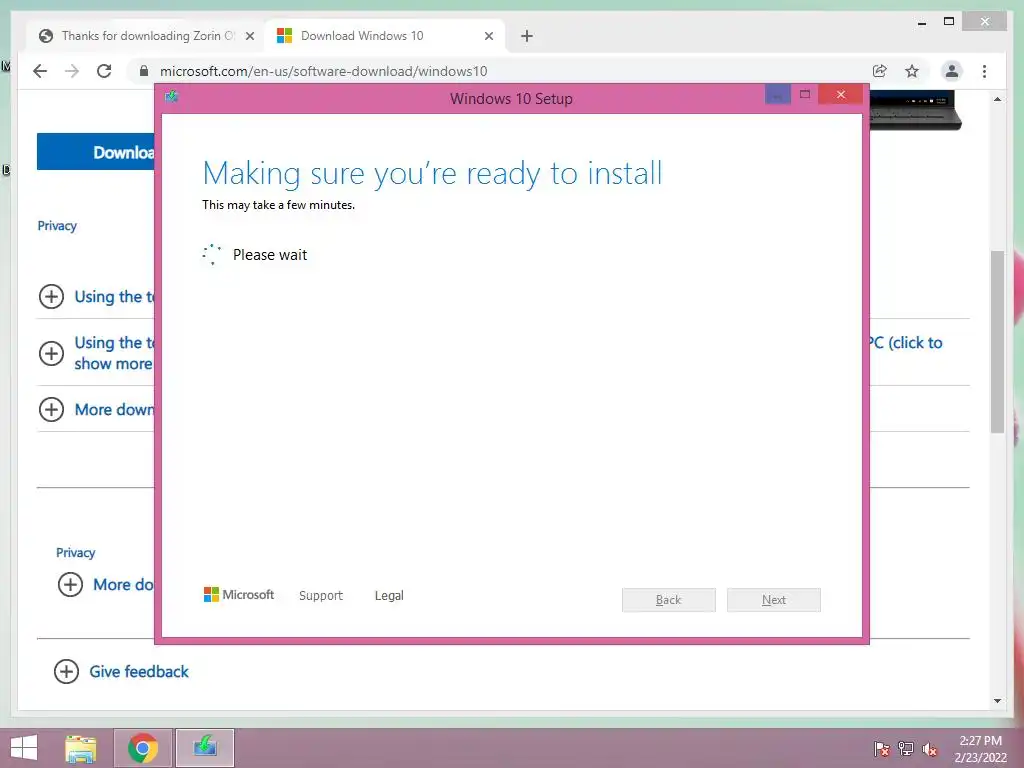Click the Give feedback link text

138,671
